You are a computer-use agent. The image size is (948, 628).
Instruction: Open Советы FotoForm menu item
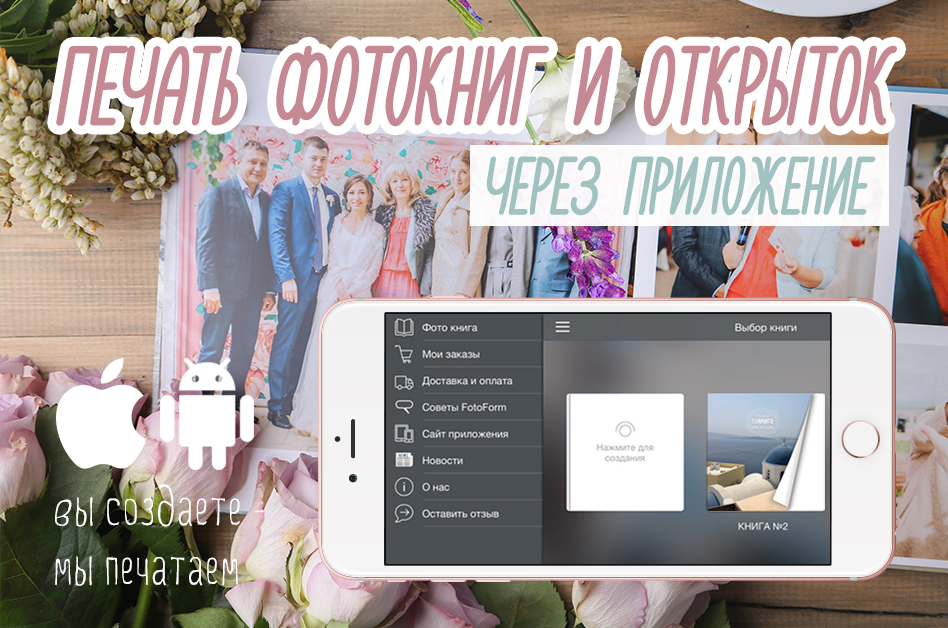point(464,407)
